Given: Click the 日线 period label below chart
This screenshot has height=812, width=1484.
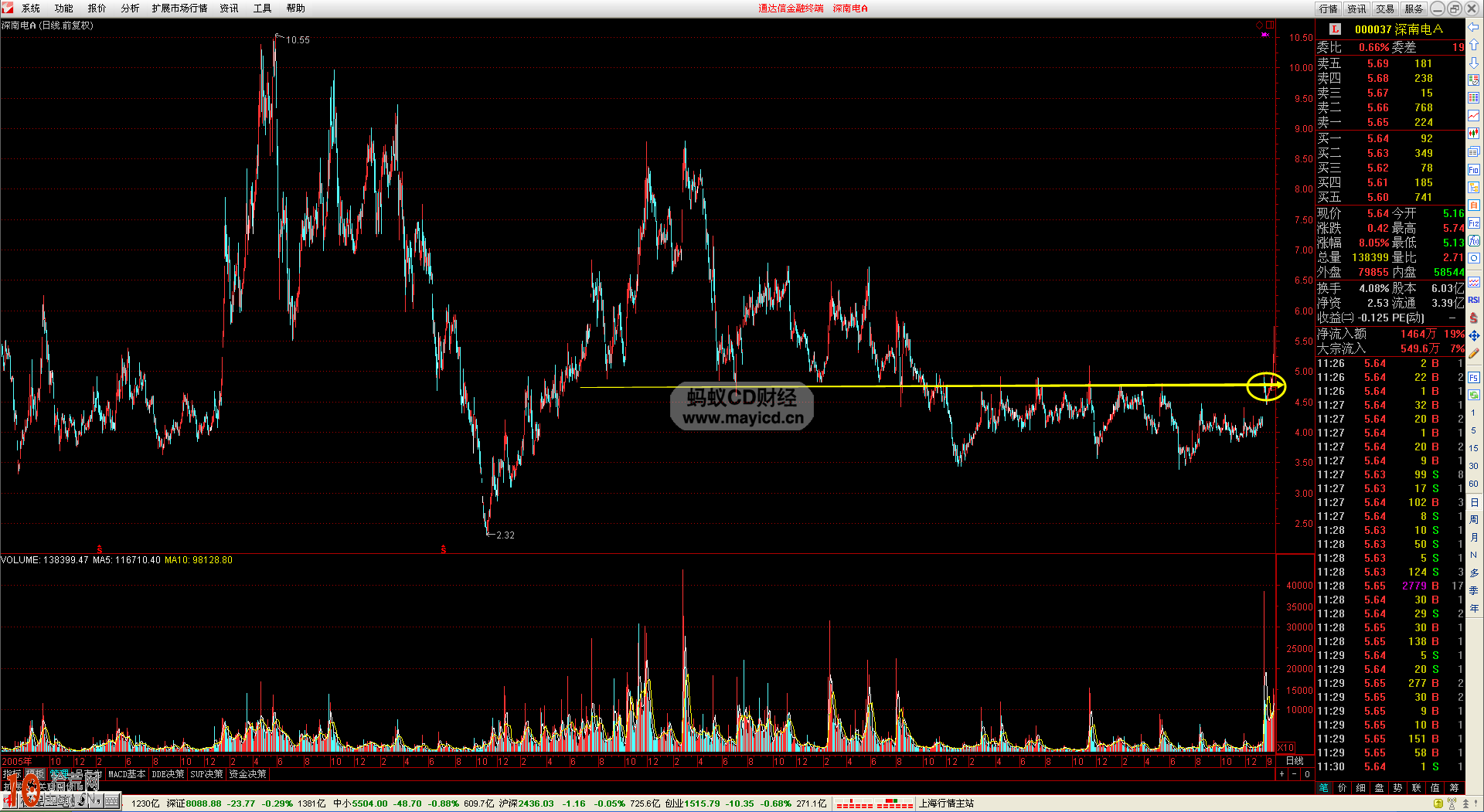Looking at the screenshot, I should (1295, 761).
